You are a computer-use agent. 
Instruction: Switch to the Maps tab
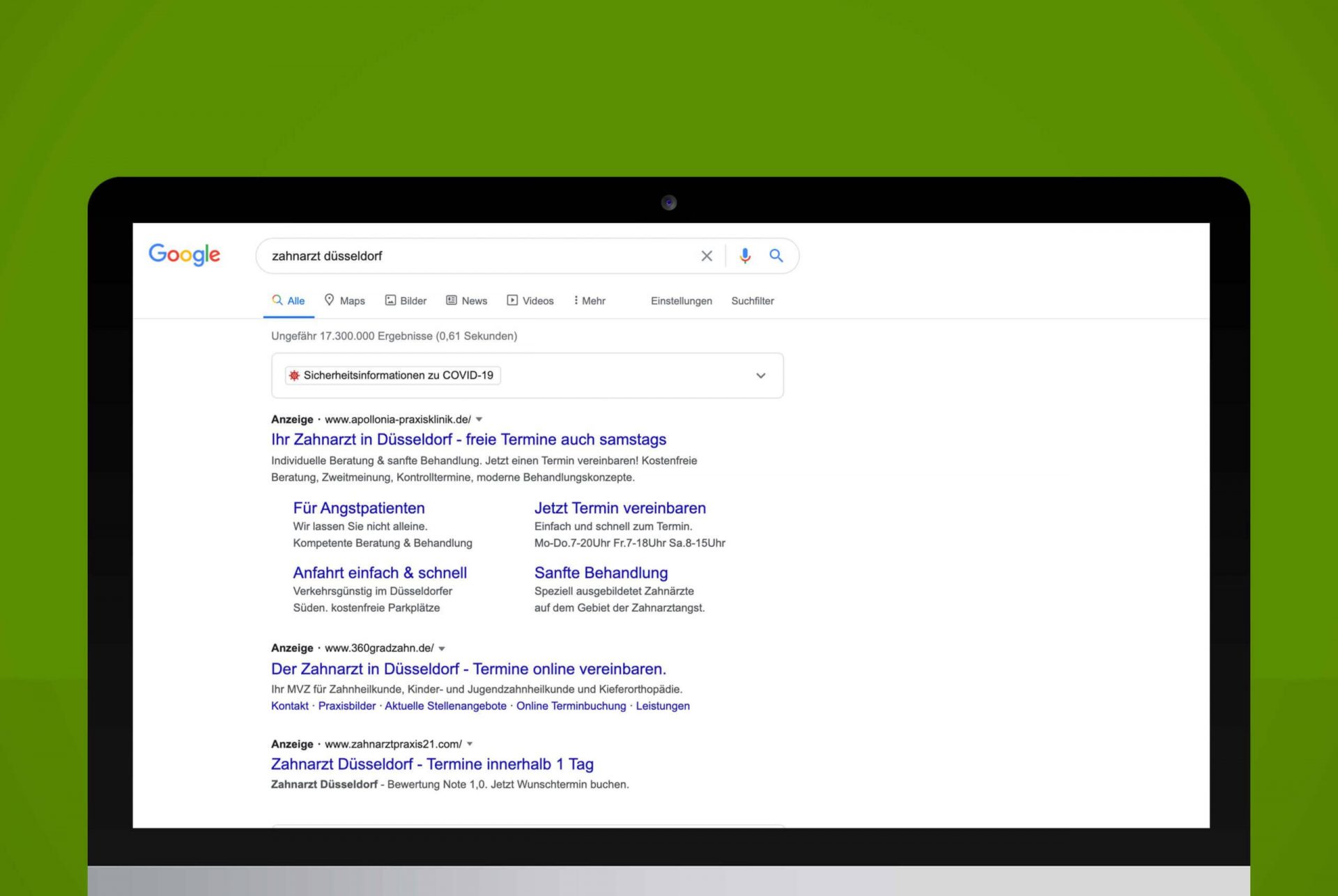click(x=345, y=300)
